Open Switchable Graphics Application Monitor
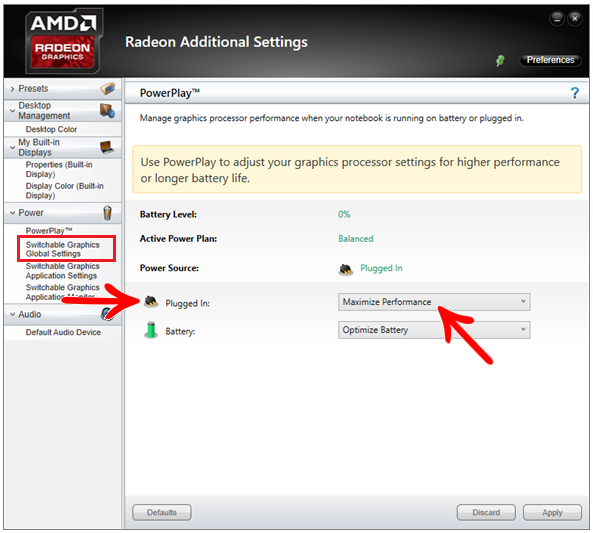The height and width of the screenshot is (533, 593). (x=63, y=292)
